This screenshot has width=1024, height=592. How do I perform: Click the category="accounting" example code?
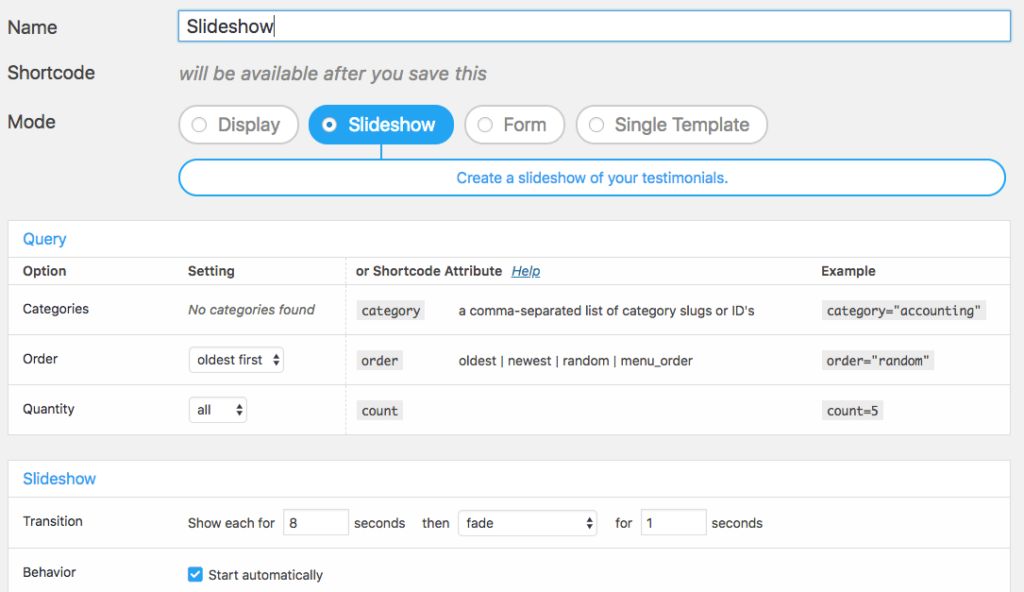tap(903, 310)
